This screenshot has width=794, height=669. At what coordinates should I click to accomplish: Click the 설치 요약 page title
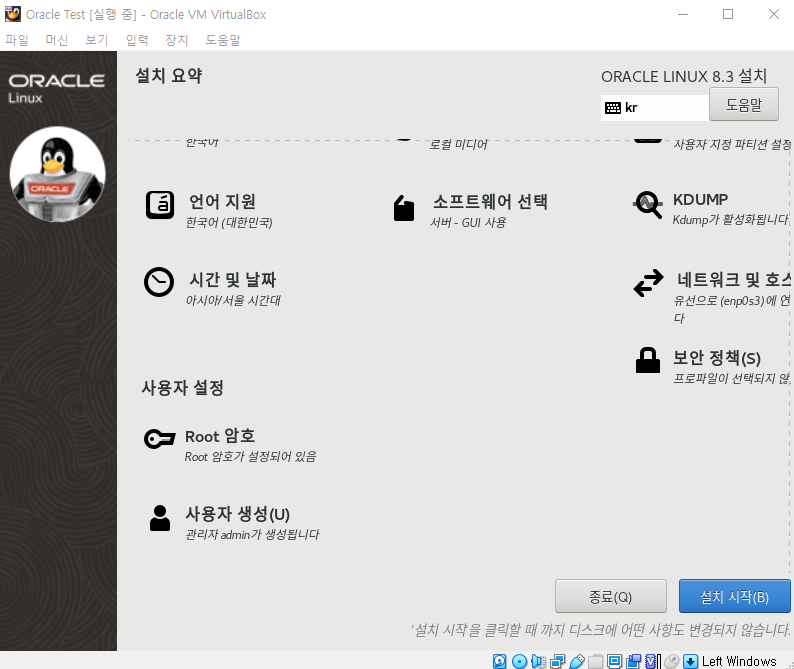(x=169, y=76)
